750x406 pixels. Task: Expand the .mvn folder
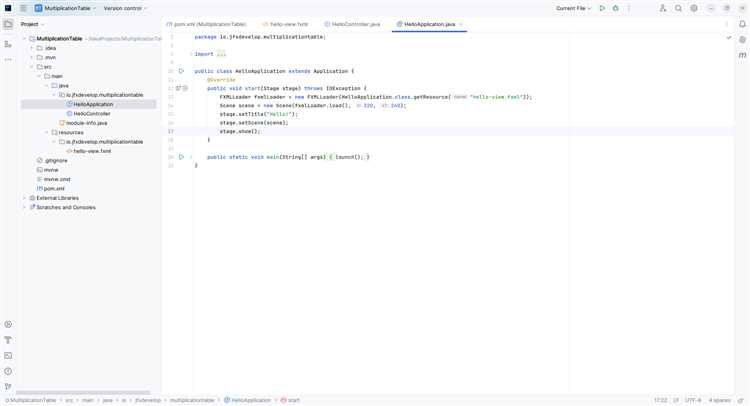click(x=32, y=57)
